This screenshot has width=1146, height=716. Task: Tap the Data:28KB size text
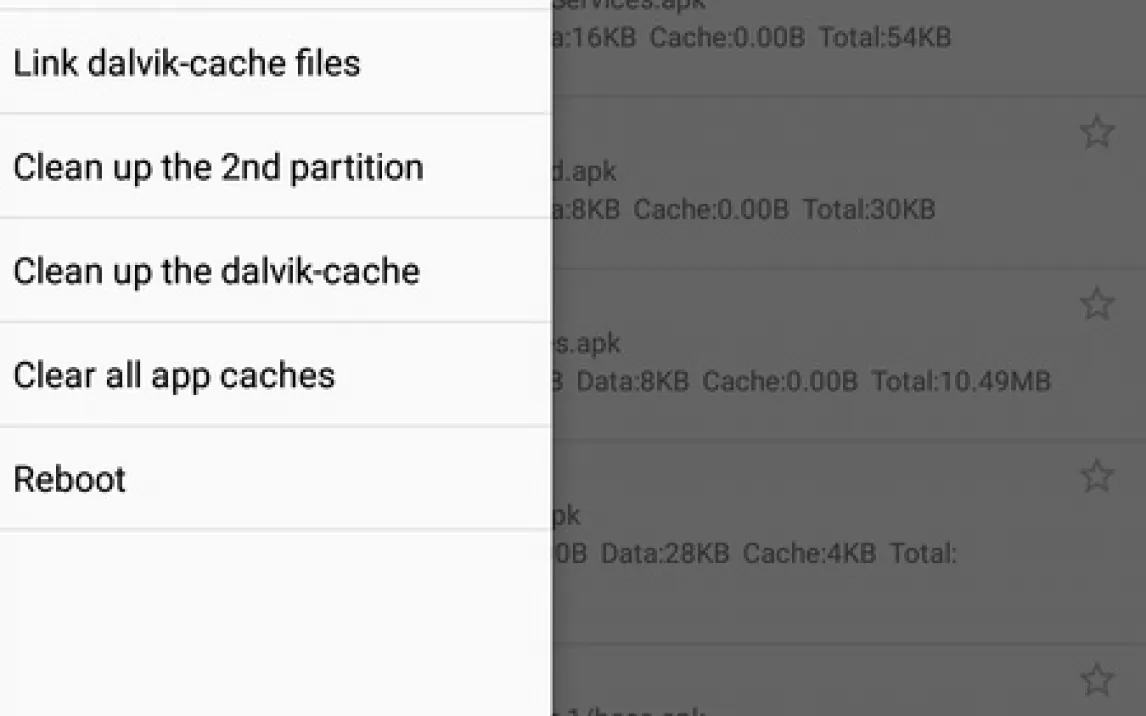(665, 553)
